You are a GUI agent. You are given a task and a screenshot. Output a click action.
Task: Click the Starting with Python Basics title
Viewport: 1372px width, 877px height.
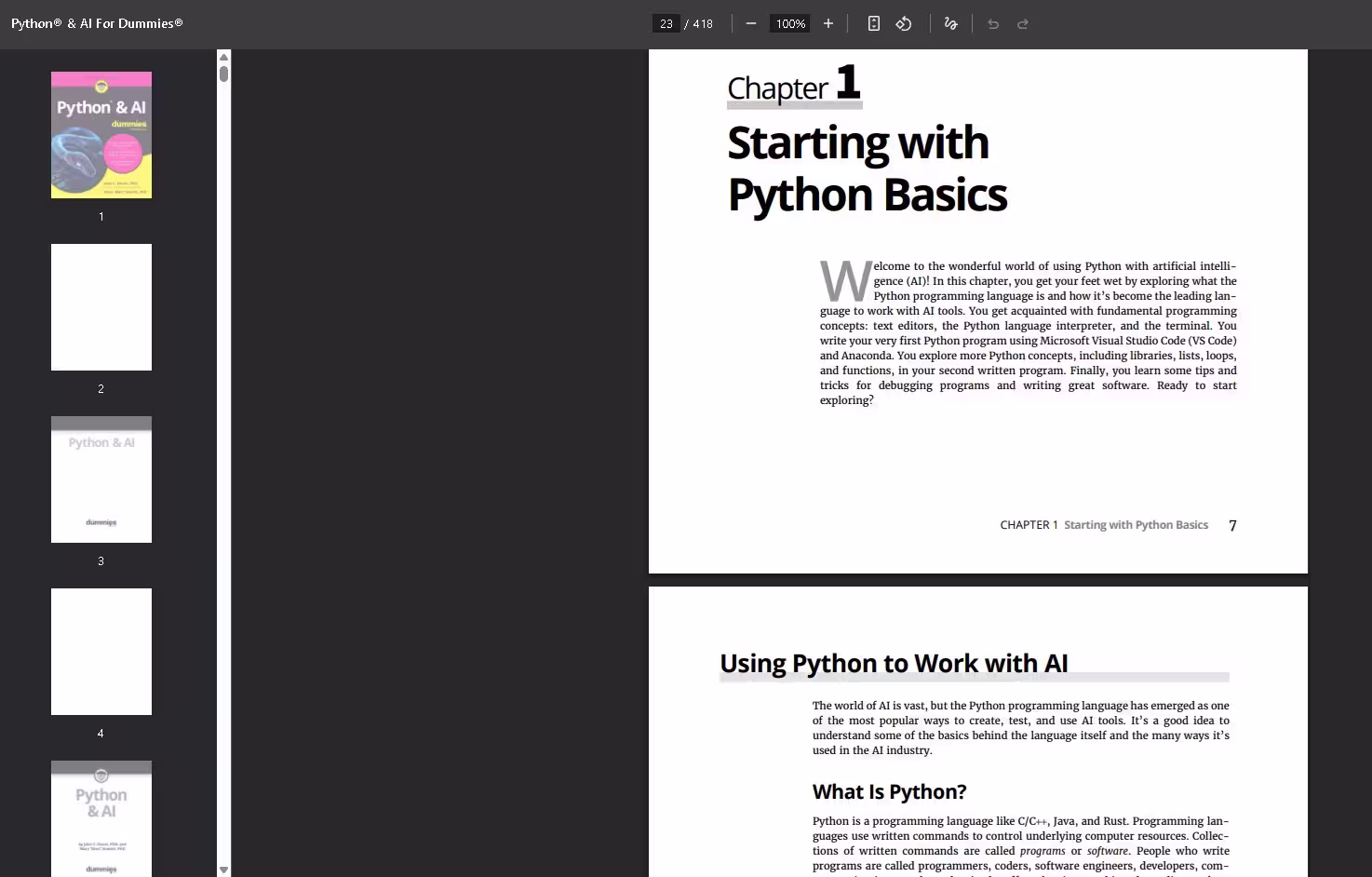[x=867, y=169]
